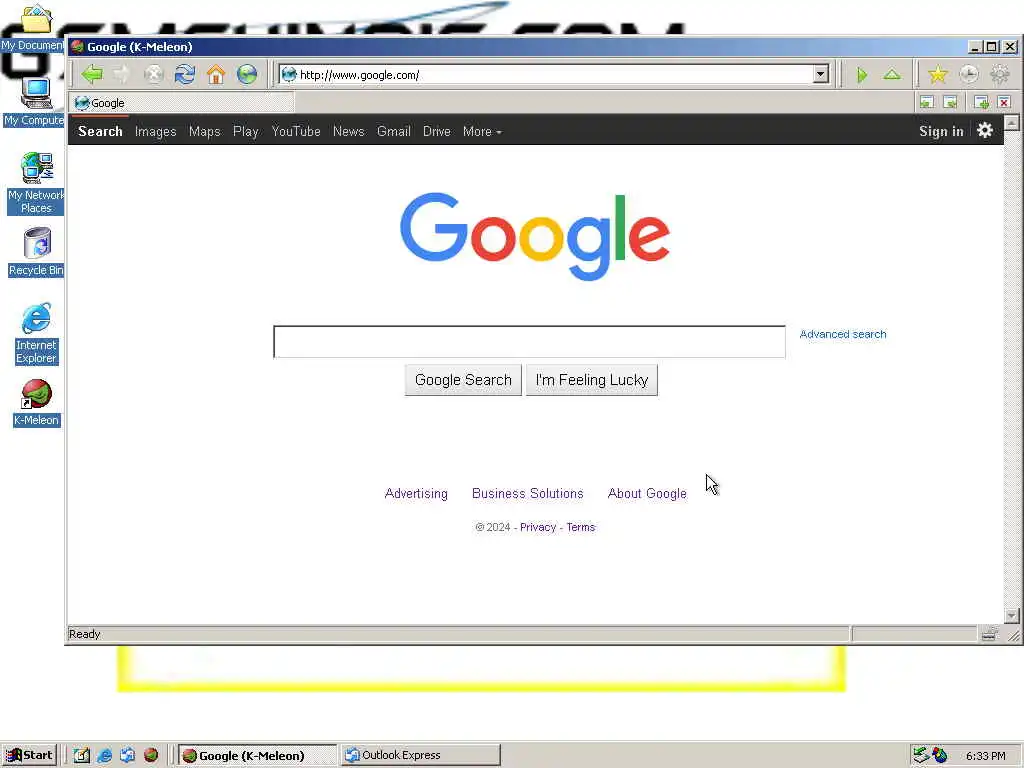Click the network tray icon
1024x768 pixels.
[x=920, y=755]
